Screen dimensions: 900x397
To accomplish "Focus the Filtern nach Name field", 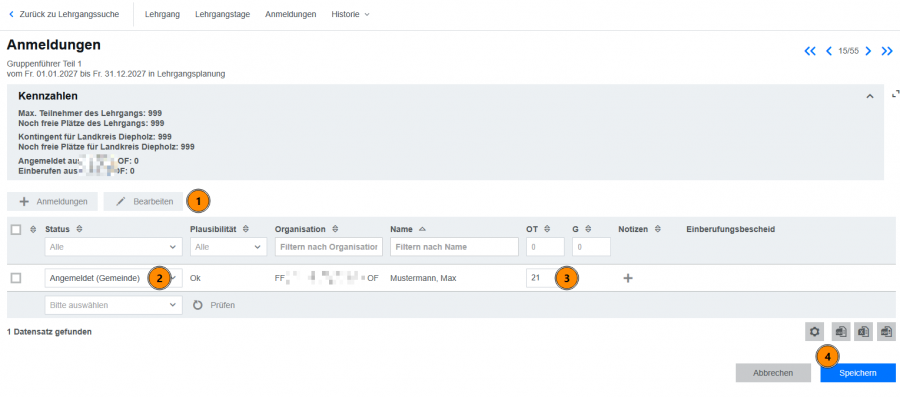I will [454, 247].
